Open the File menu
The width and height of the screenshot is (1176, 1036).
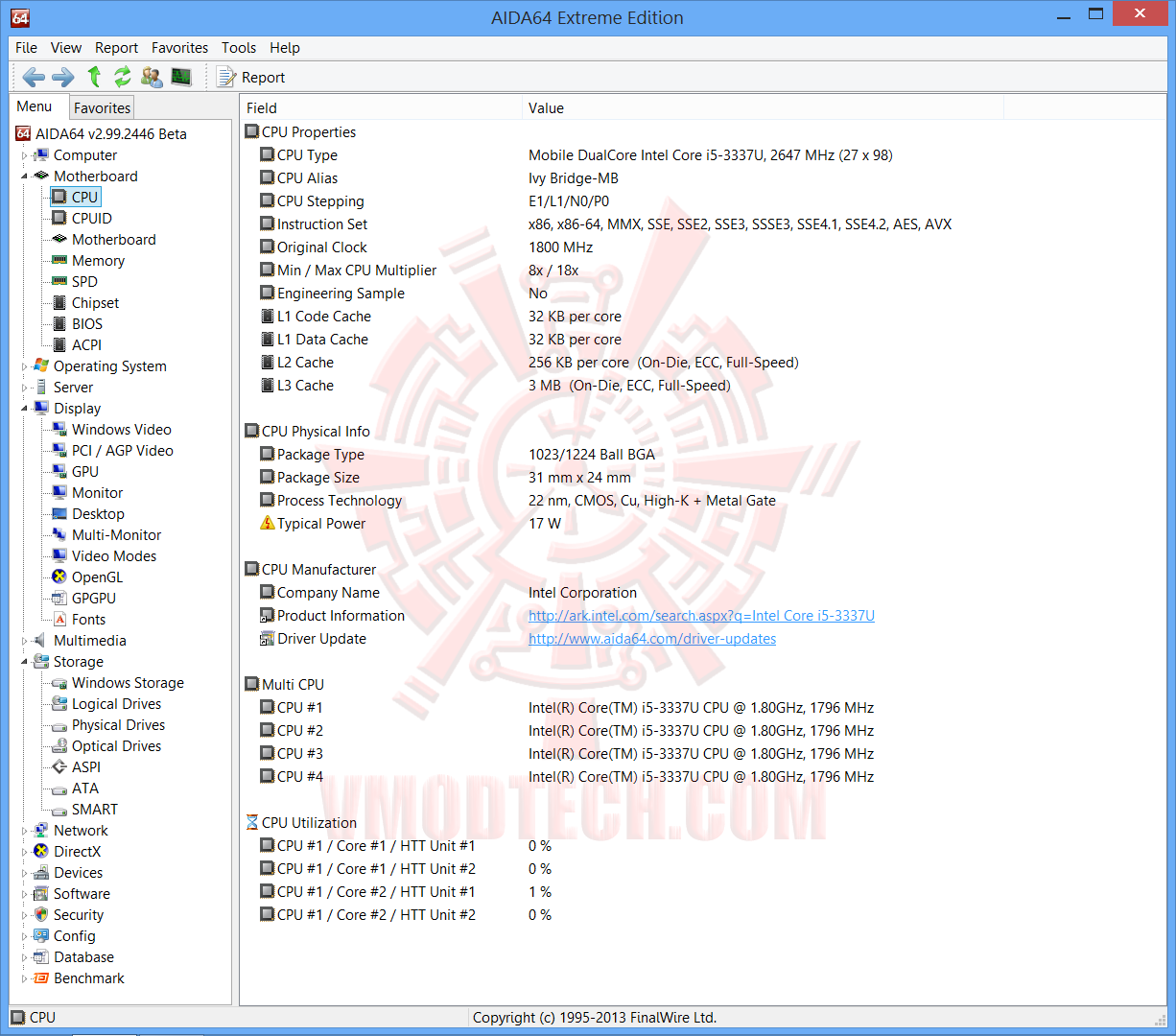(x=27, y=48)
